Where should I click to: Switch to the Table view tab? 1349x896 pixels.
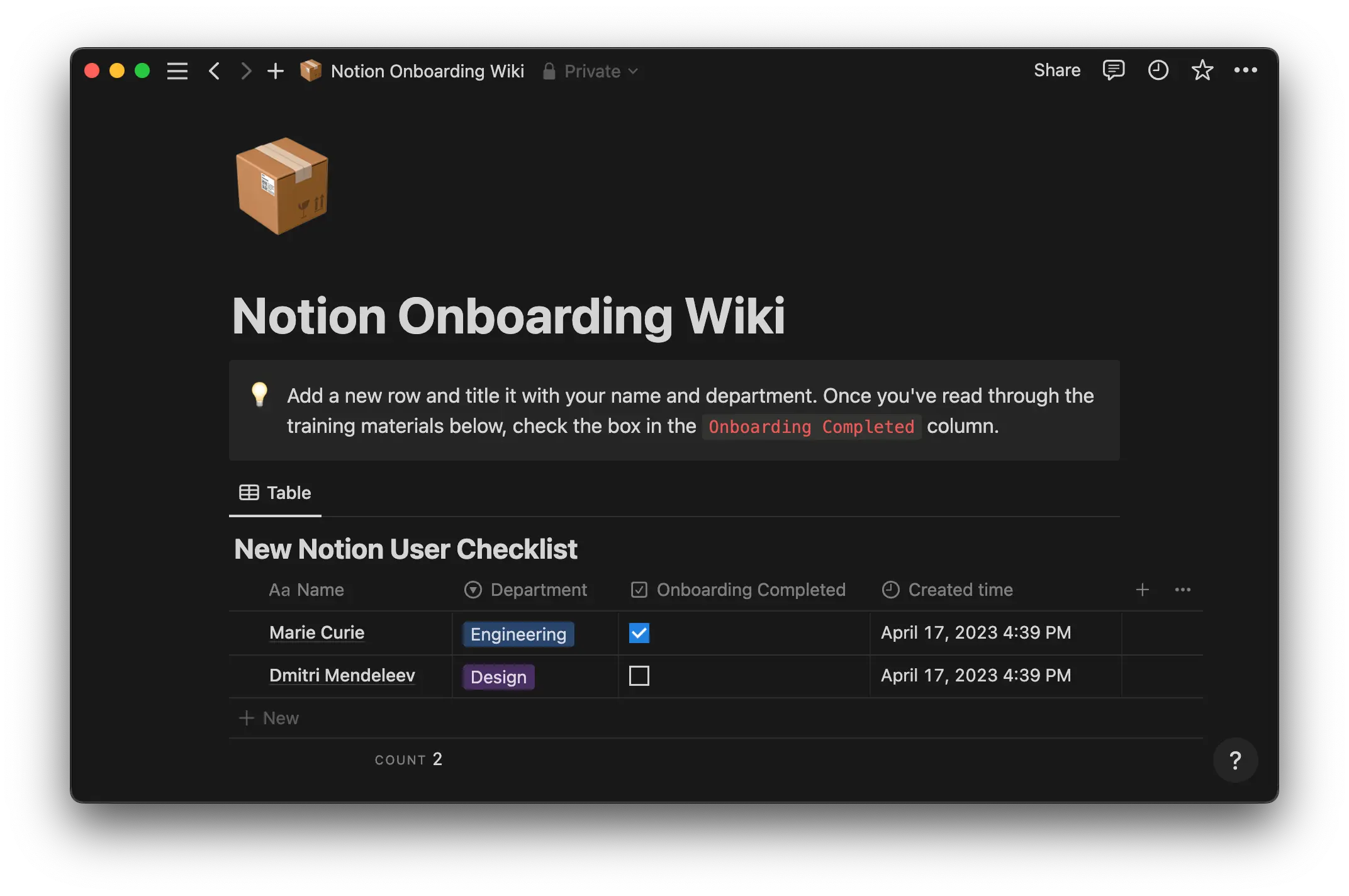[275, 493]
